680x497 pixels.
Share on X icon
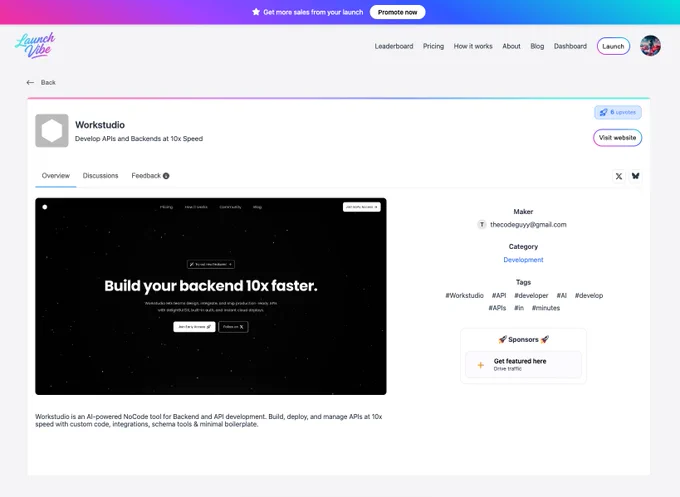619,176
